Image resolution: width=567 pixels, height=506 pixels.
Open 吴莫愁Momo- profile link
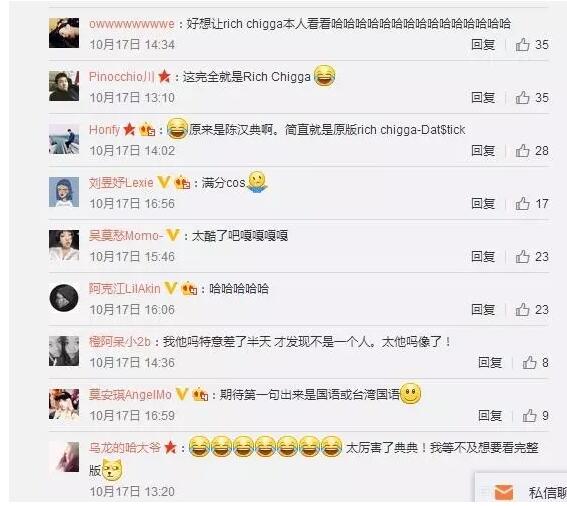pos(124,236)
